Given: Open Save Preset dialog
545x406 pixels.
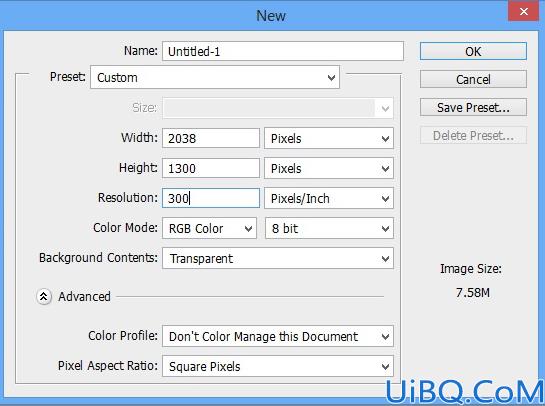Looking at the screenshot, I should [x=473, y=107].
